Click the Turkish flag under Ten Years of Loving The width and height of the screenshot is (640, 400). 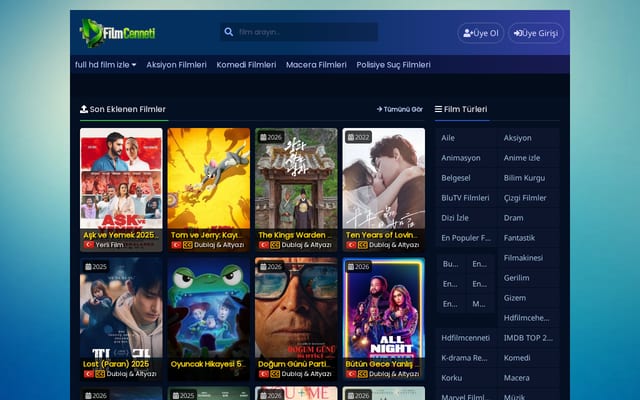pos(351,245)
